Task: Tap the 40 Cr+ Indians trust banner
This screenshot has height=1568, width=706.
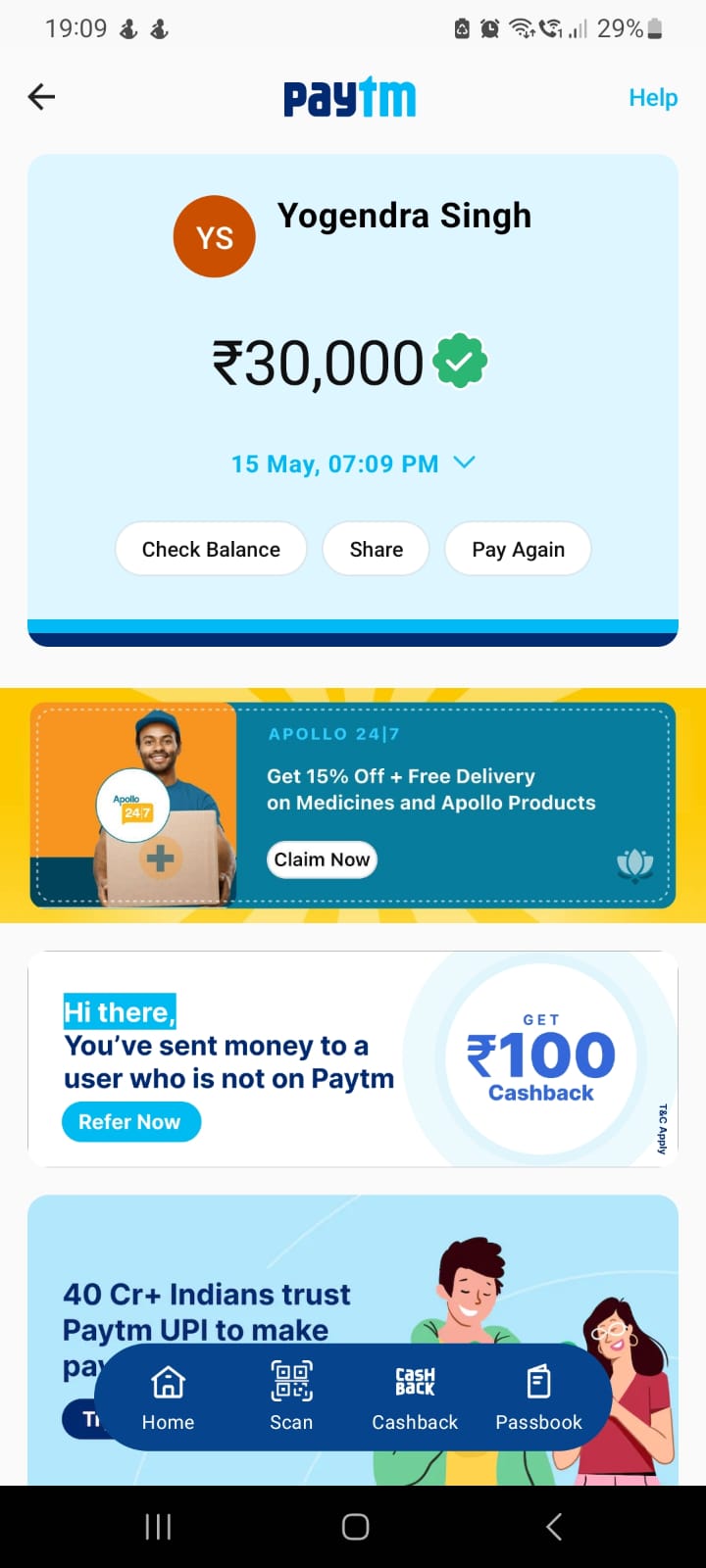Action: 353,1340
